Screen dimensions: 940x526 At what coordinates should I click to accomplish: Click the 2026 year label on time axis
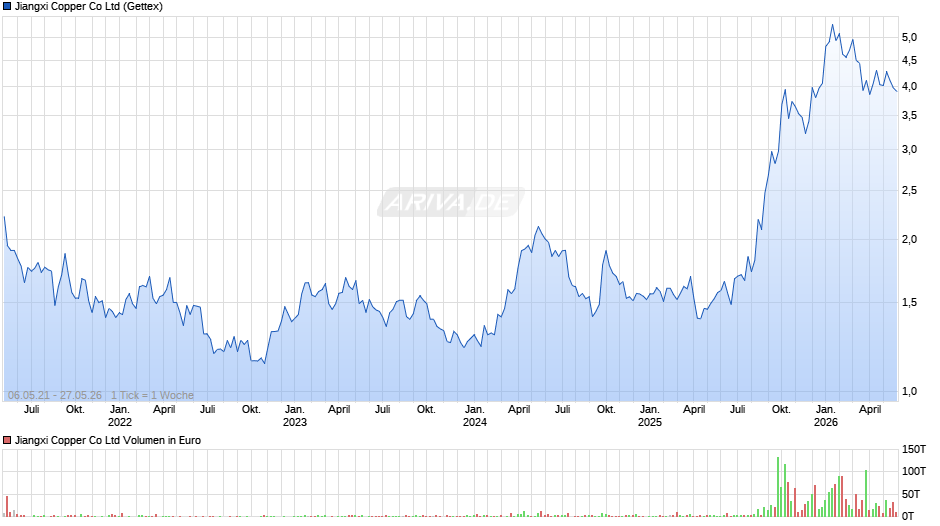click(825, 422)
